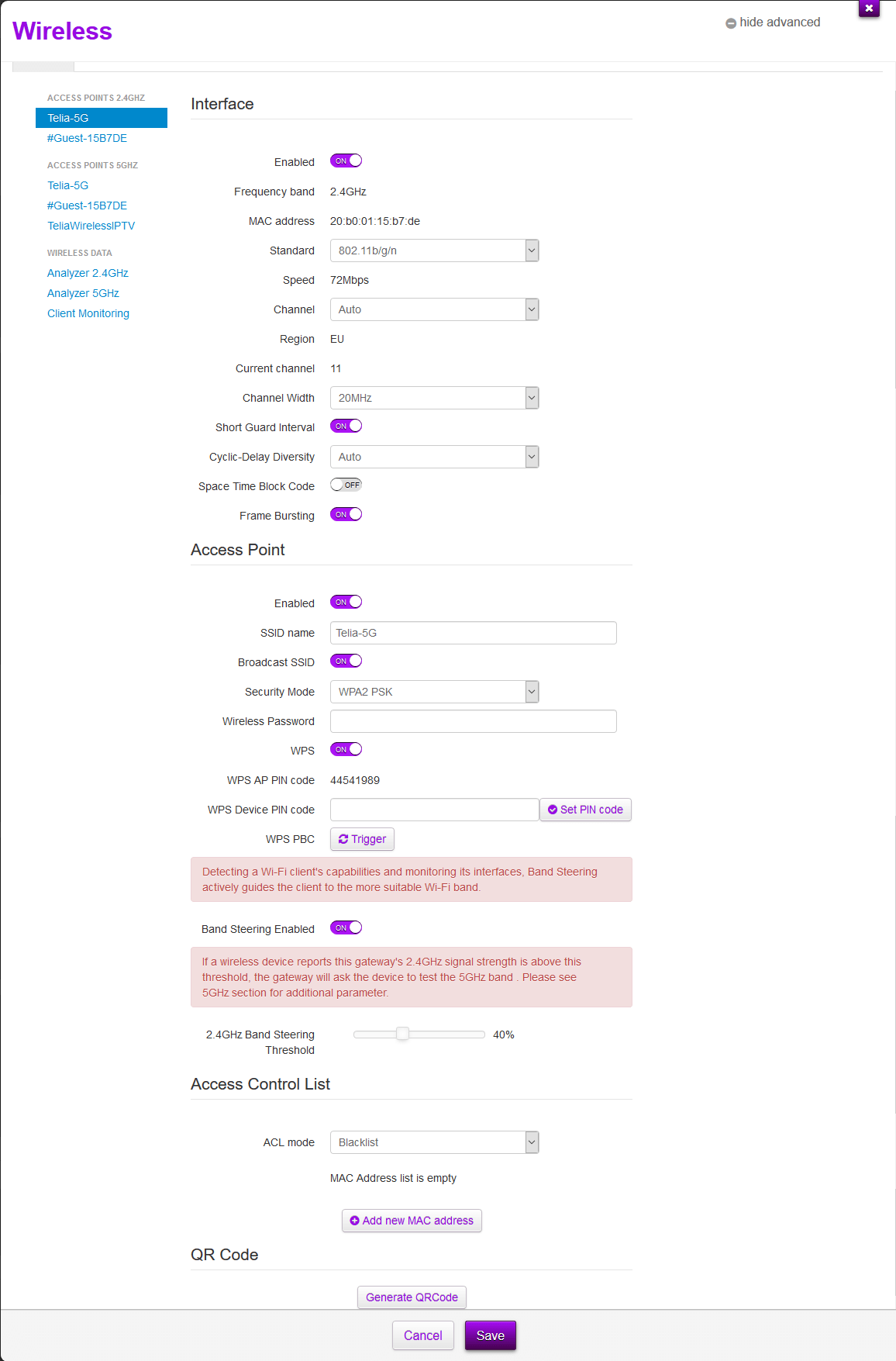Generate a QR Code for the network
The height and width of the screenshot is (1361, 896).
[x=411, y=1297]
